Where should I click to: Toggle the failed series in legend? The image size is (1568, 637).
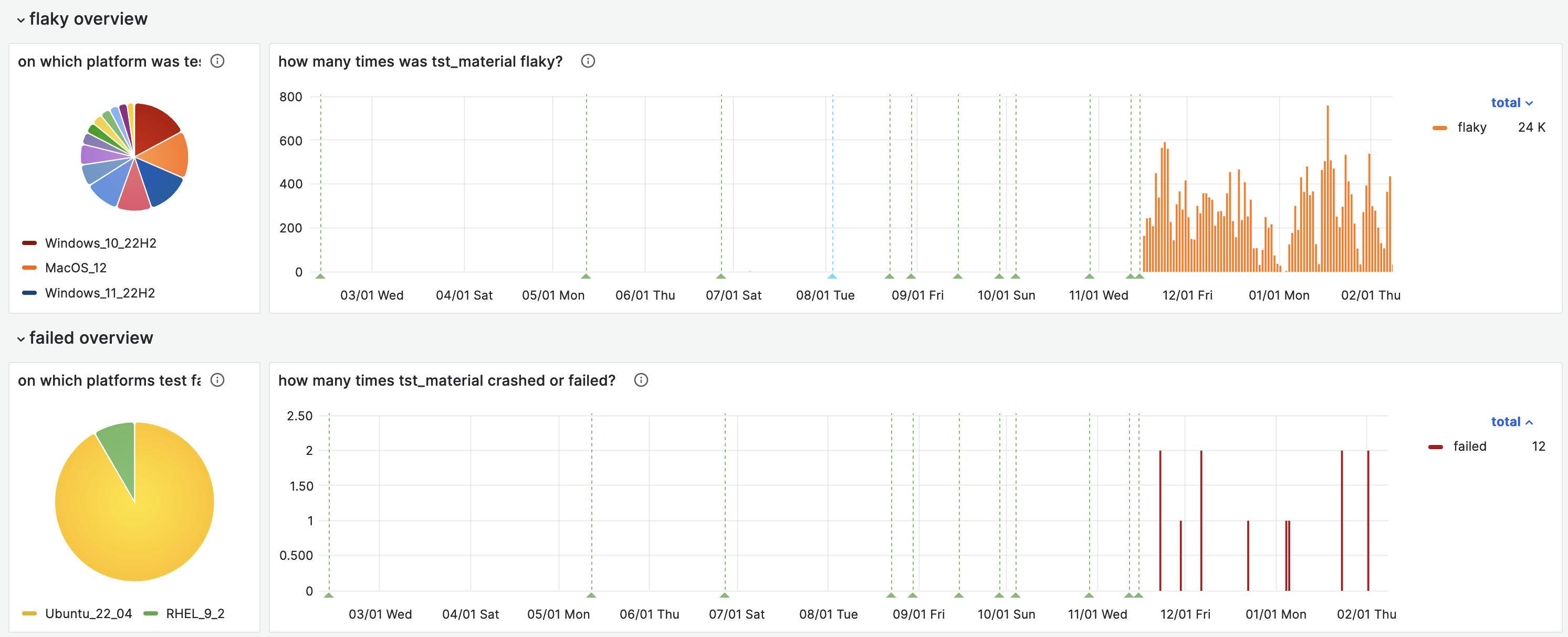click(x=1469, y=447)
